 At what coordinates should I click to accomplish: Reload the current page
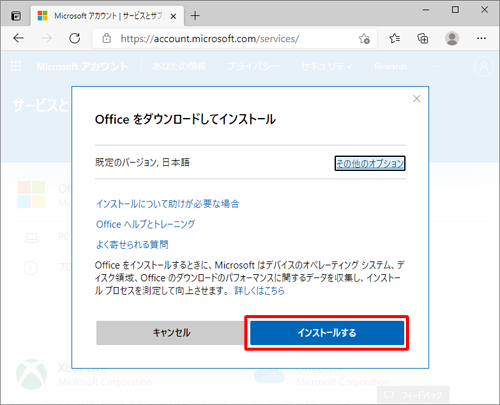click(x=75, y=38)
